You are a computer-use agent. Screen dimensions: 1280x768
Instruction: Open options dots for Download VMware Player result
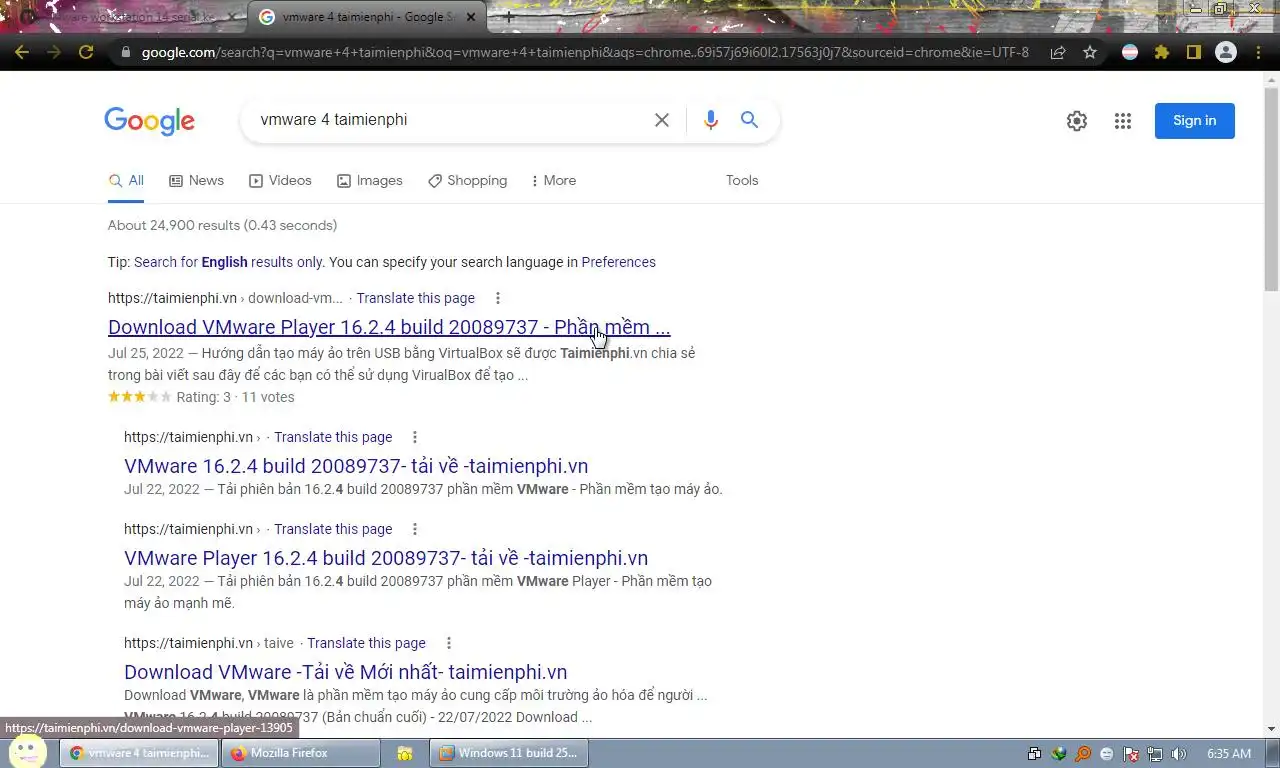pyautogui.click(x=497, y=298)
